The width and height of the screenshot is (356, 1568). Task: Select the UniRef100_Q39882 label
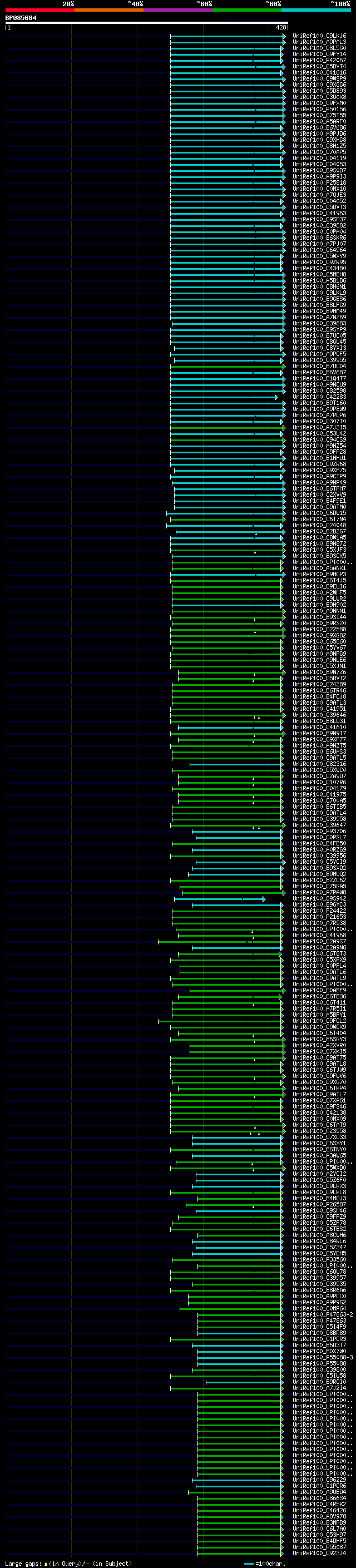[319, 225]
